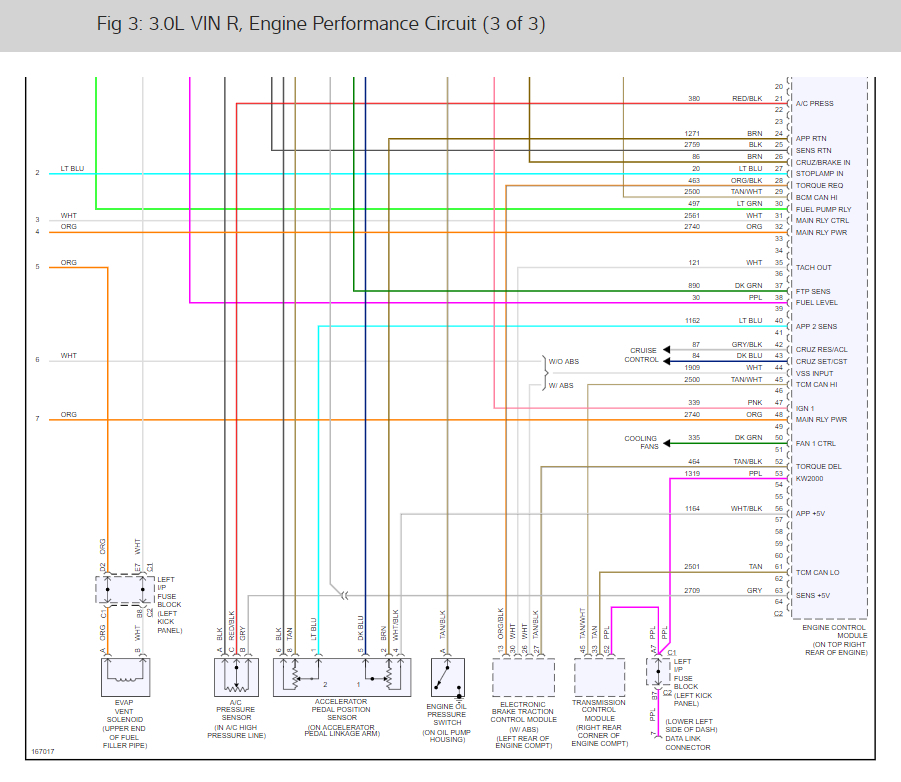Screen dimensions: 901x782
Task: Click the A/C PRESS pin label
Action: click(x=814, y=103)
